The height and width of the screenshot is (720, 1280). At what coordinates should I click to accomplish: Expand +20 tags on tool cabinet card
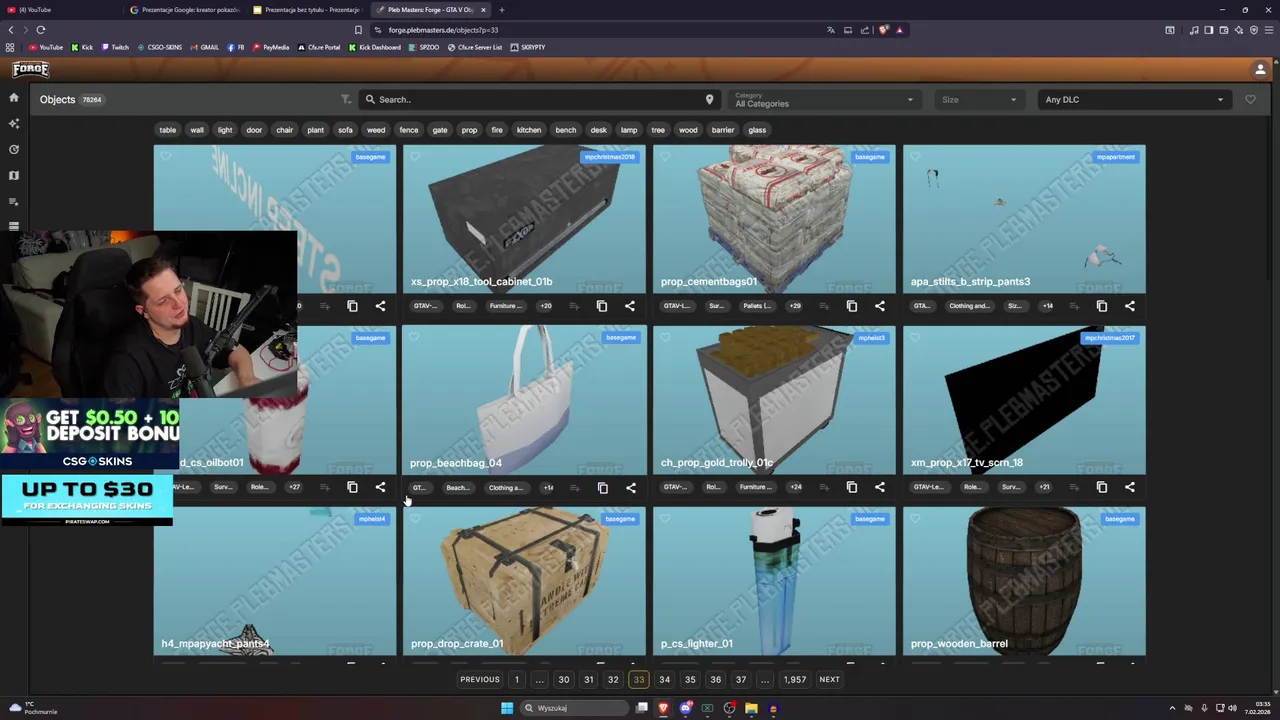pyautogui.click(x=545, y=306)
